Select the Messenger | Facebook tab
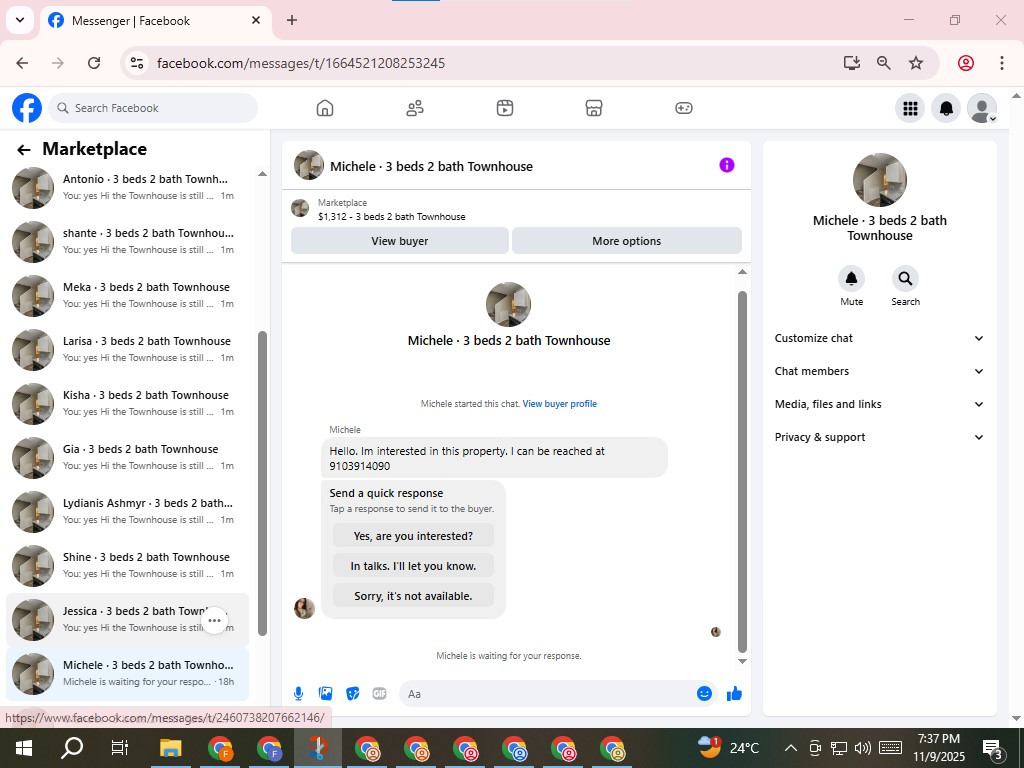This screenshot has width=1024, height=768. (155, 21)
